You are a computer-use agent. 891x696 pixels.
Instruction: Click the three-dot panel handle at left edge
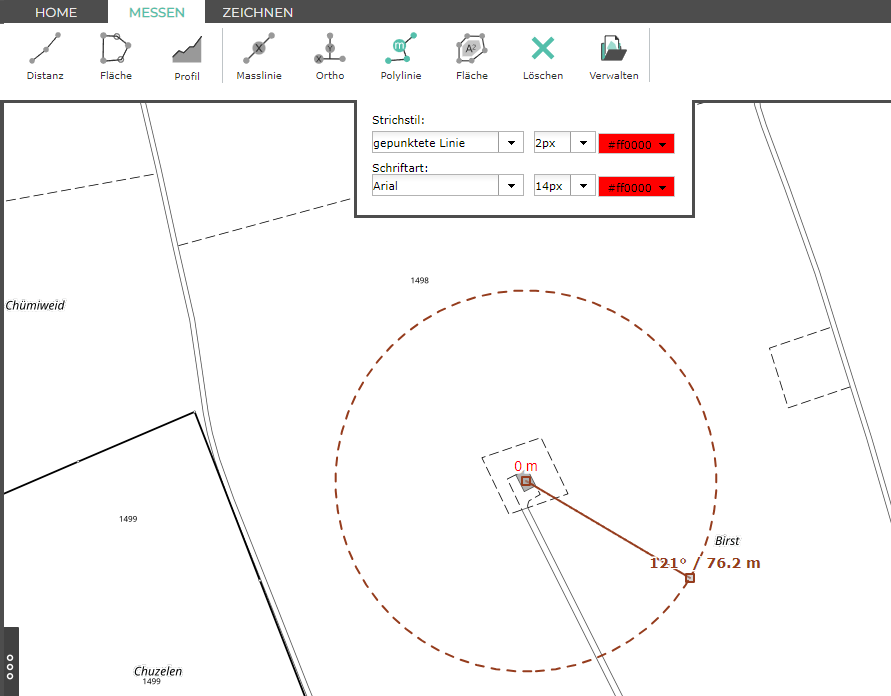pyautogui.click(x=10, y=665)
